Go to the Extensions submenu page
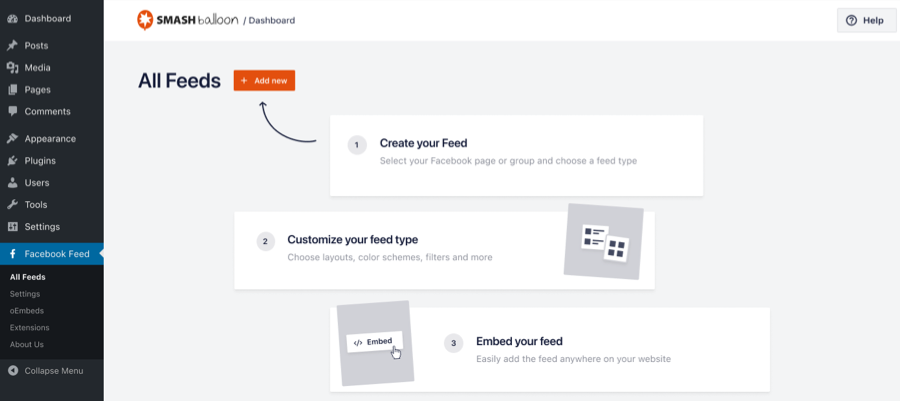The image size is (900, 401). point(29,327)
